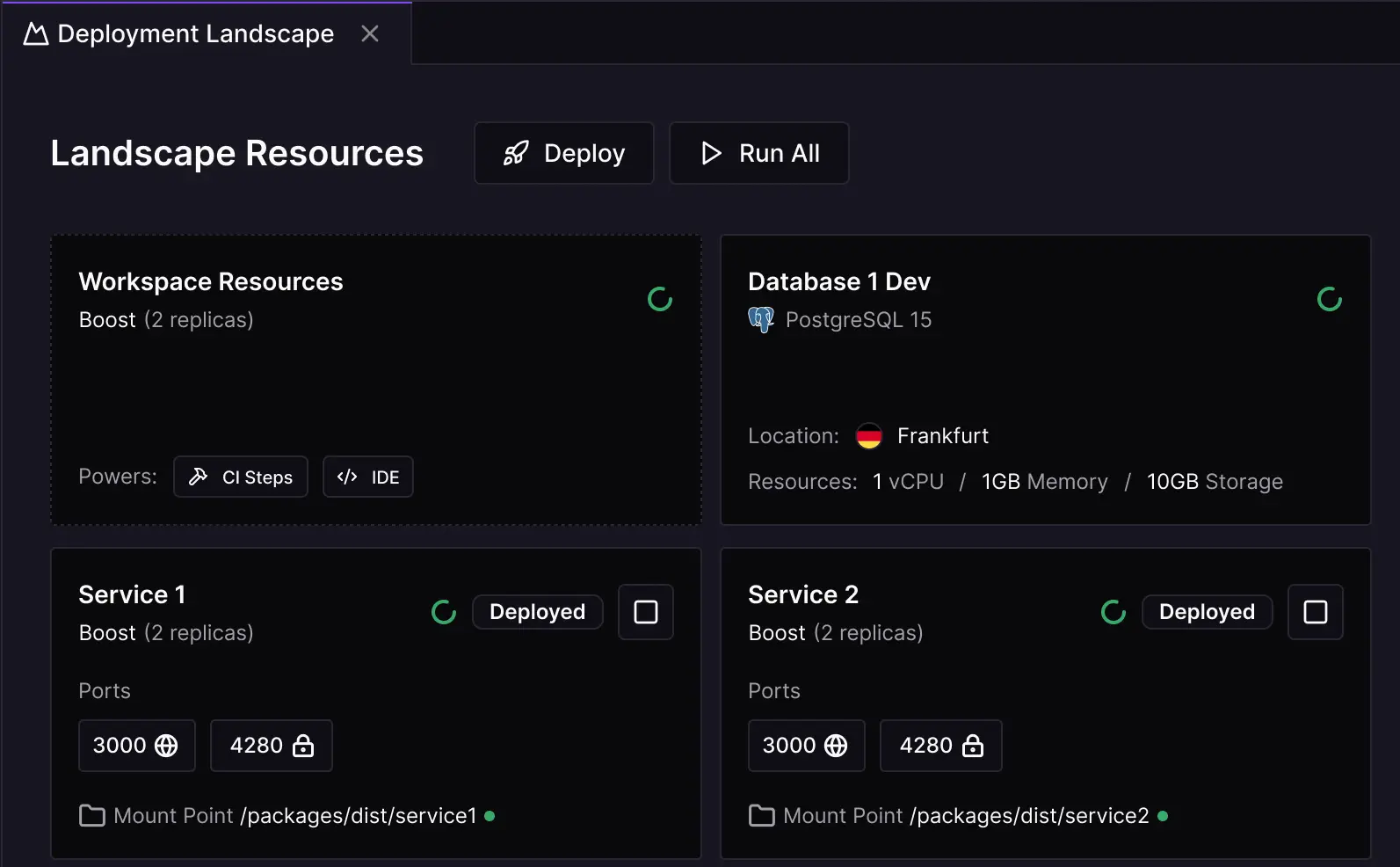1400x867 pixels.
Task: Switch to the Deployment Landscape tab
Action: tap(194, 33)
